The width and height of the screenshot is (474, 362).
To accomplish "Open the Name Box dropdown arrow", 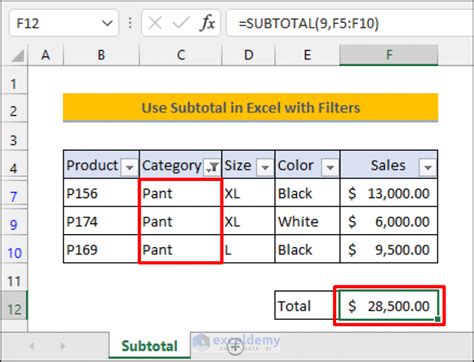I will click(107, 23).
